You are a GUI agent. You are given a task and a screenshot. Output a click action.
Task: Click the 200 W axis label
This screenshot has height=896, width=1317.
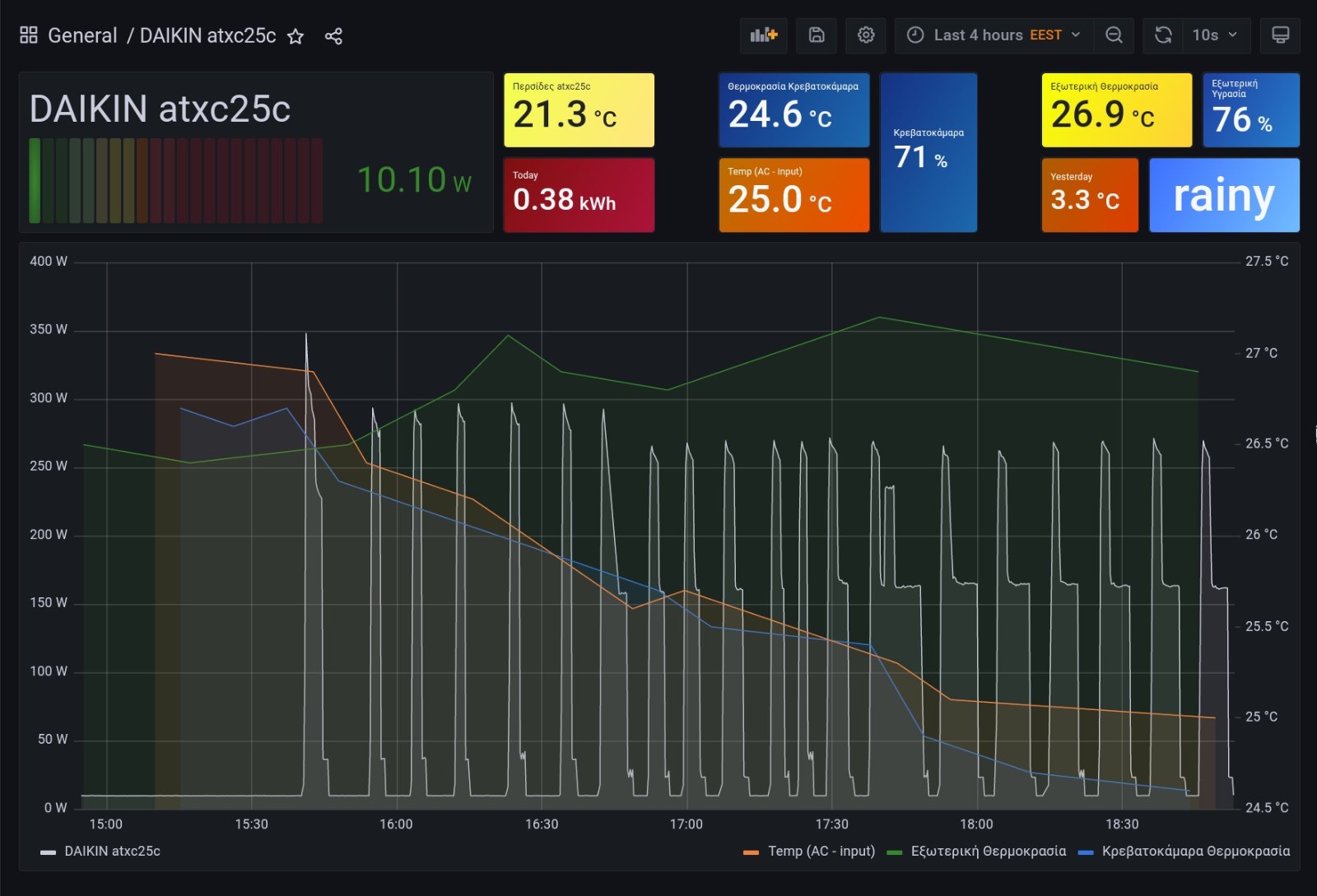[x=49, y=535]
